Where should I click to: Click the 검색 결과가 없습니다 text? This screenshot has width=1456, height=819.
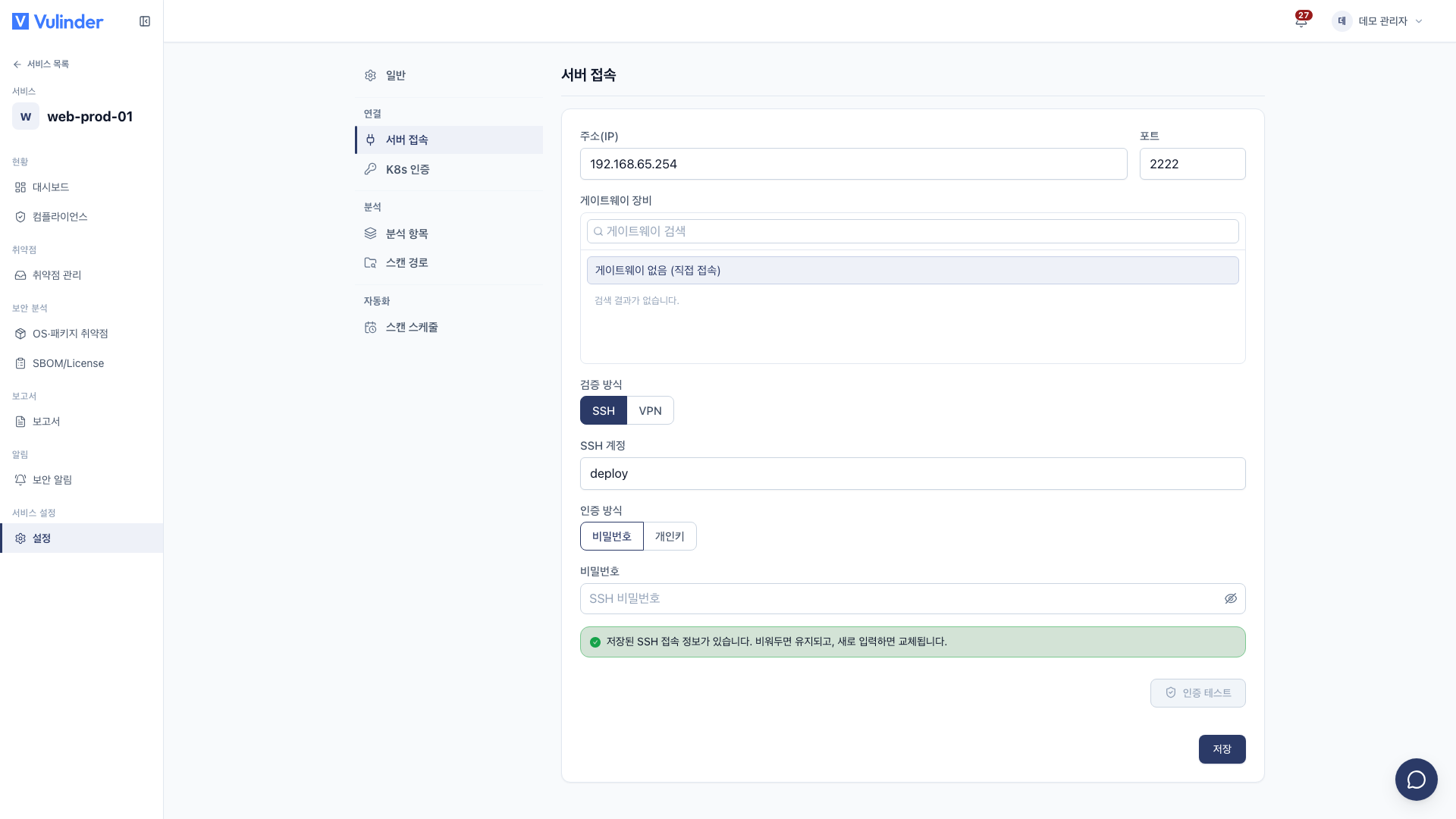pos(636,301)
